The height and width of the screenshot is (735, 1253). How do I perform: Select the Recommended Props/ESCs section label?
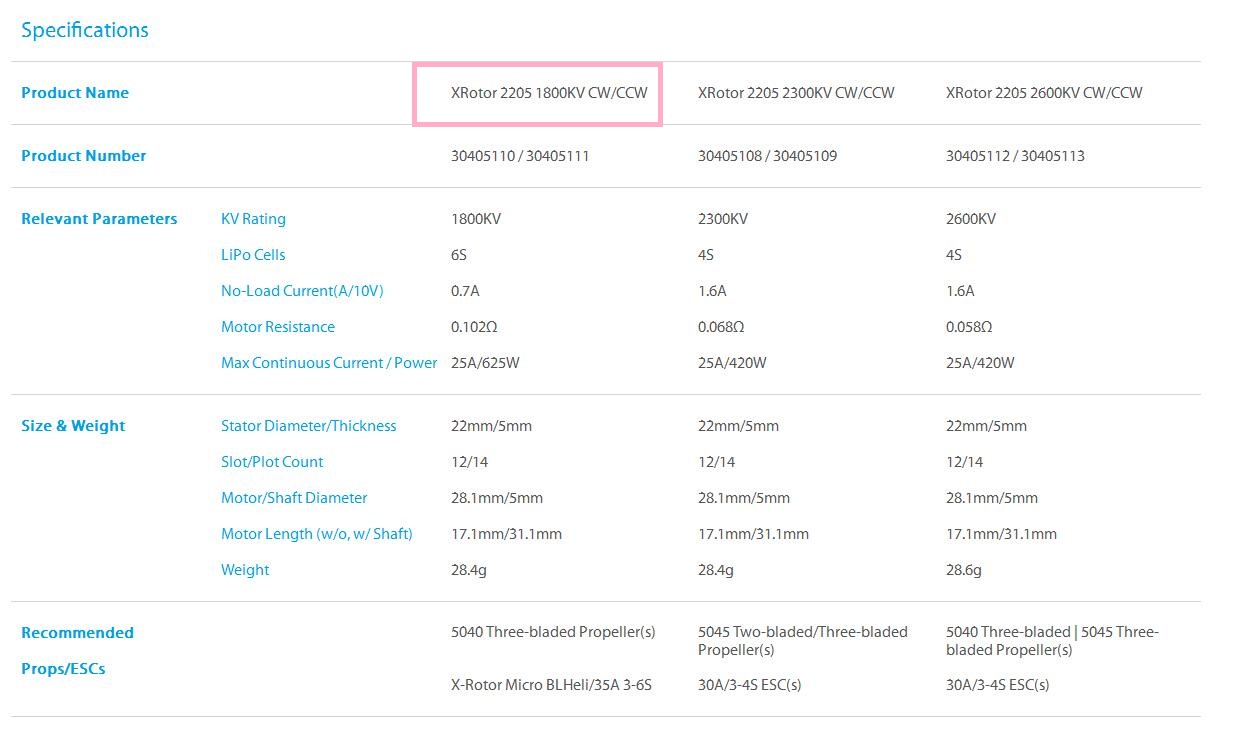[77, 650]
